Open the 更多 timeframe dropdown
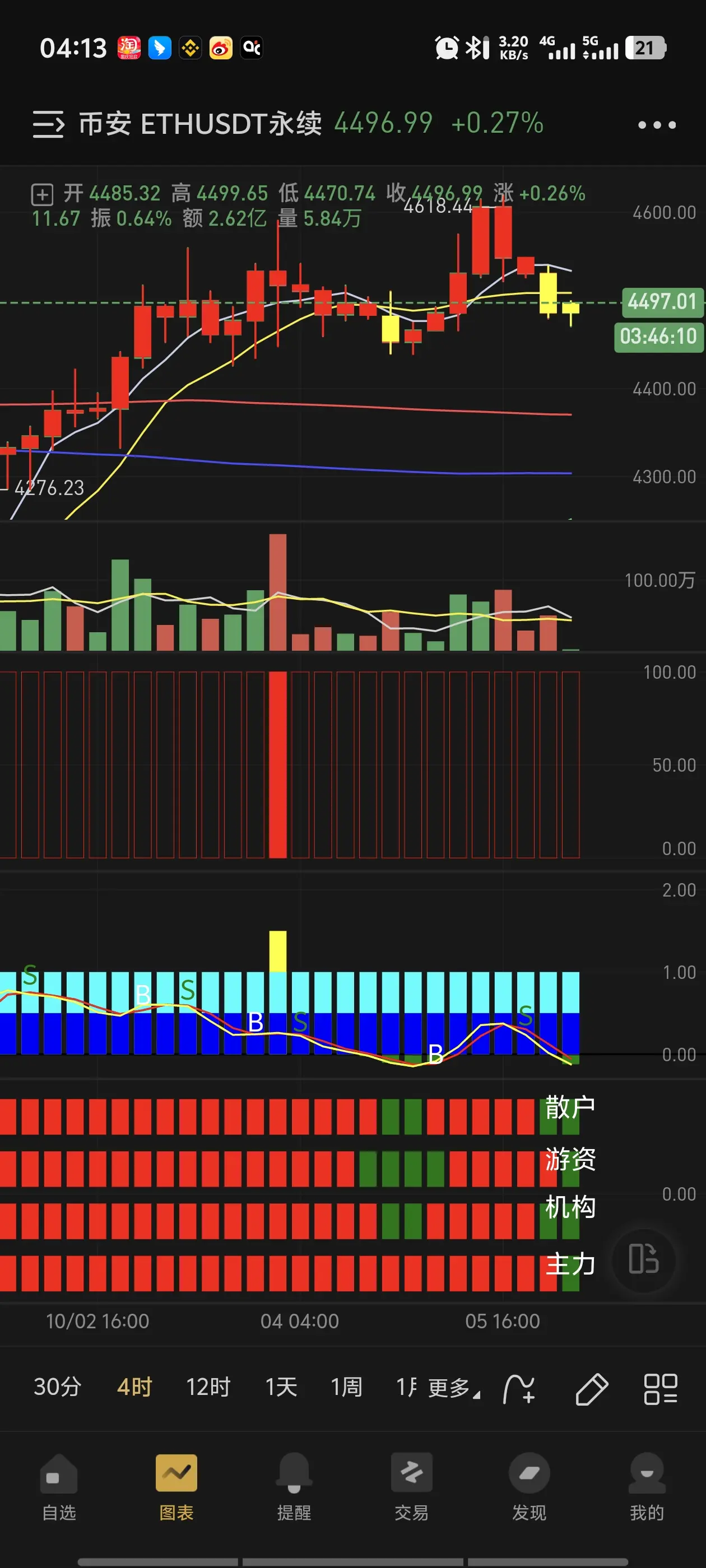The width and height of the screenshot is (706, 1568). [x=454, y=1388]
